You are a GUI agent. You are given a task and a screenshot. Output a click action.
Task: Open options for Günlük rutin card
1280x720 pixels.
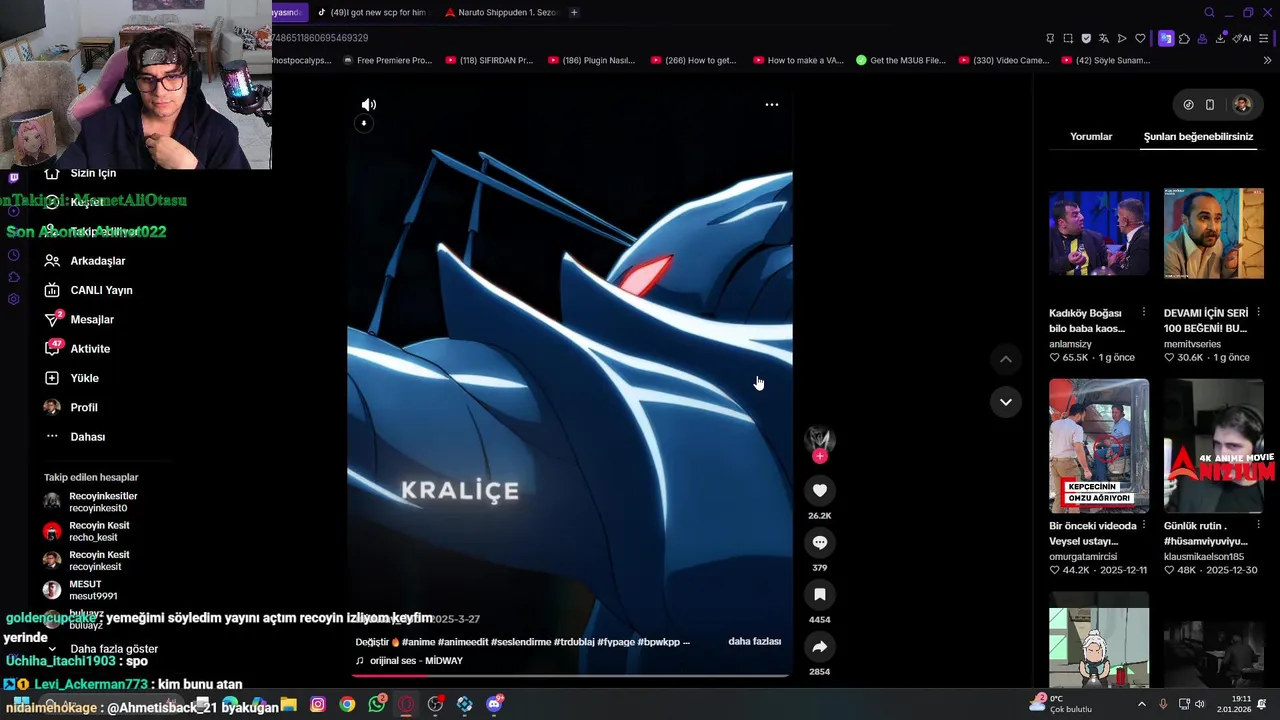[1258, 526]
